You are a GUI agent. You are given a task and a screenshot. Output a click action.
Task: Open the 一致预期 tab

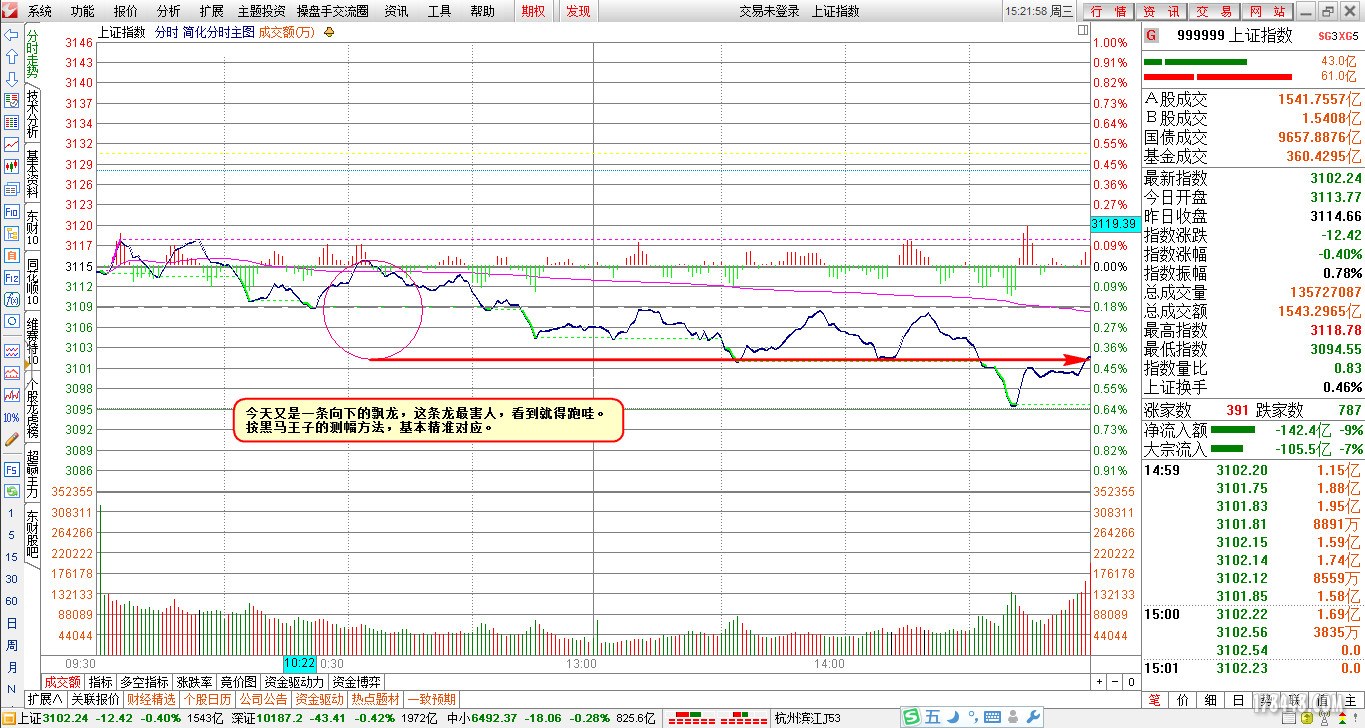431,699
